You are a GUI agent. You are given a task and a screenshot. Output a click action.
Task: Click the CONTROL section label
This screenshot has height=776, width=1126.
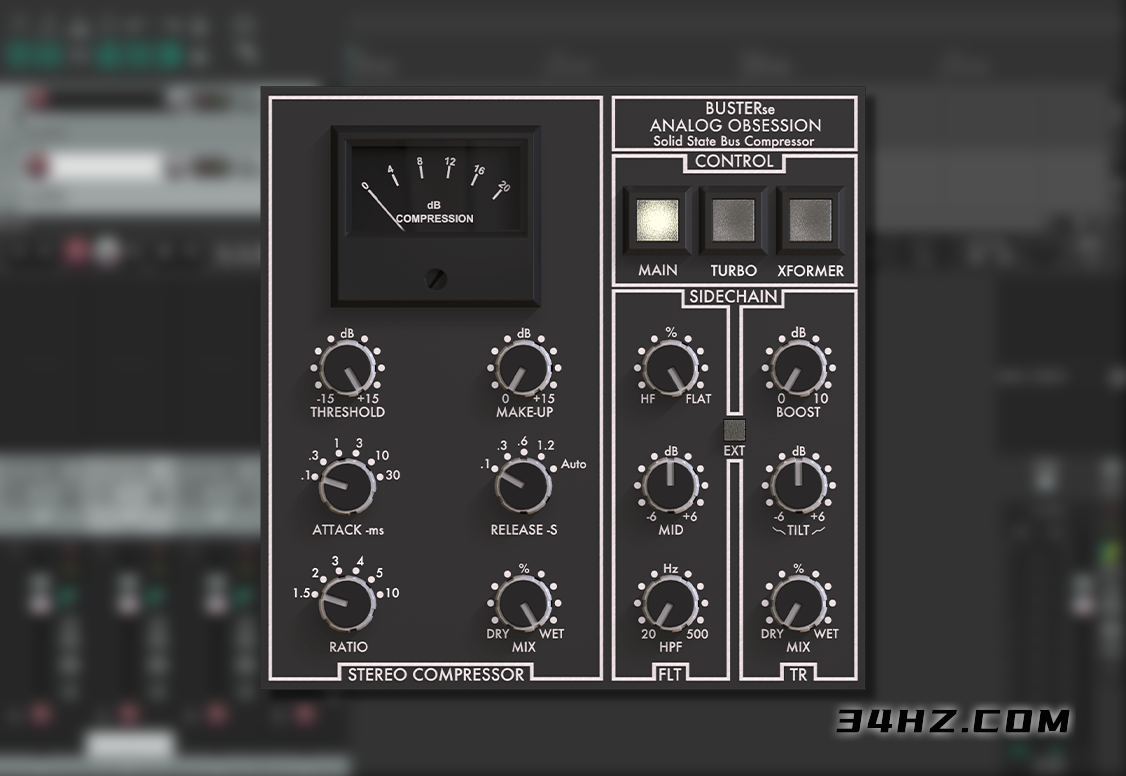click(x=734, y=162)
